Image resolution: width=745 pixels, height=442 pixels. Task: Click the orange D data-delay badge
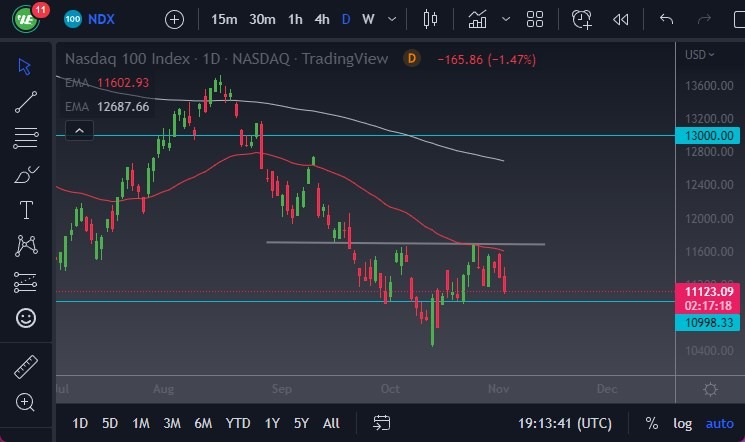point(412,58)
